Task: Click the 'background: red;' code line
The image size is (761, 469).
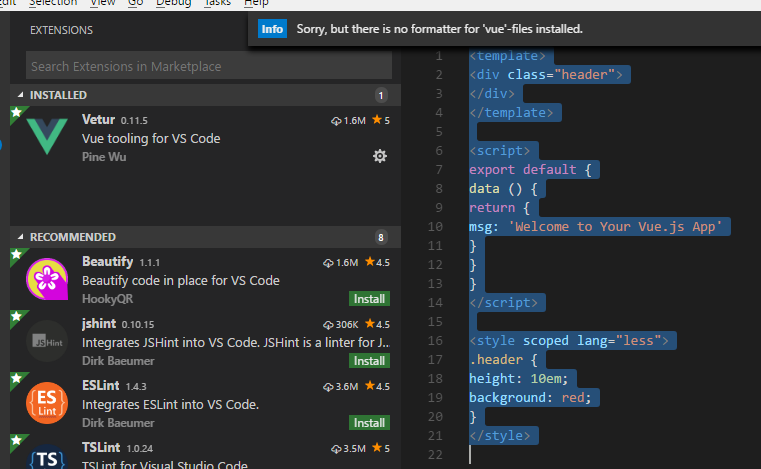Action: point(530,398)
